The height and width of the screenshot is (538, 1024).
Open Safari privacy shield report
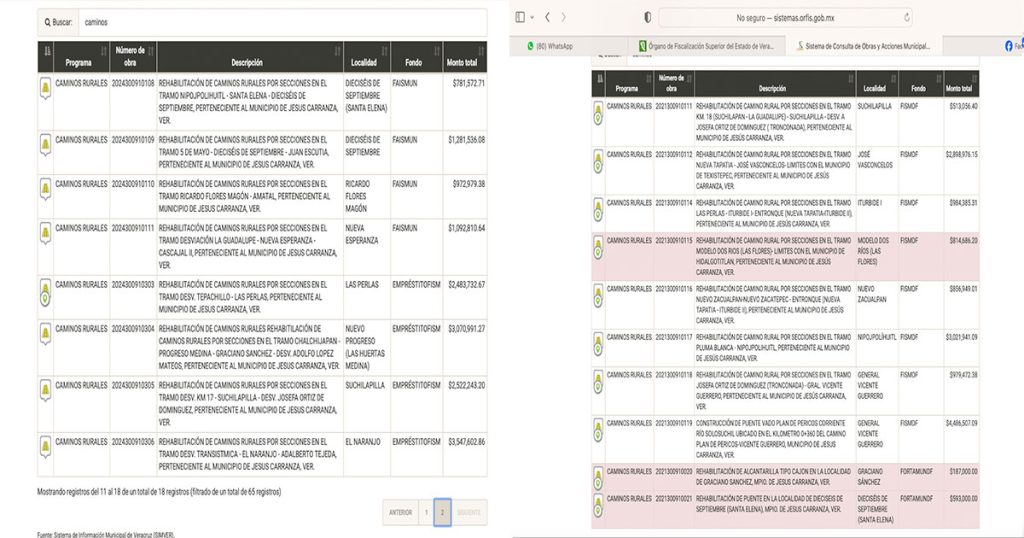tap(647, 18)
